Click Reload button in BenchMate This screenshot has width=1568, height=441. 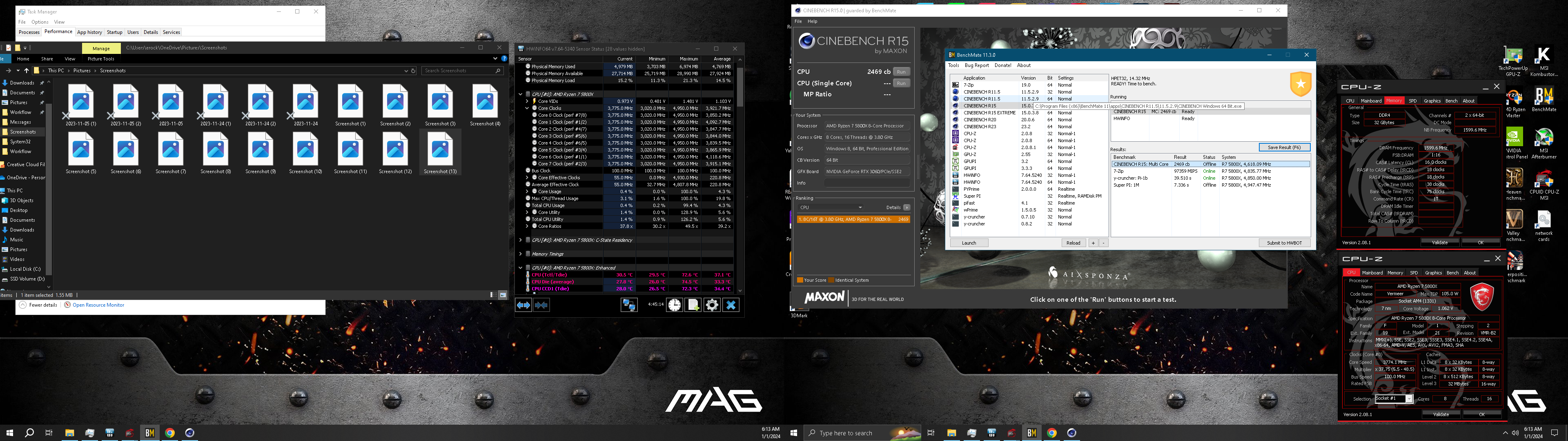(x=1073, y=243)
